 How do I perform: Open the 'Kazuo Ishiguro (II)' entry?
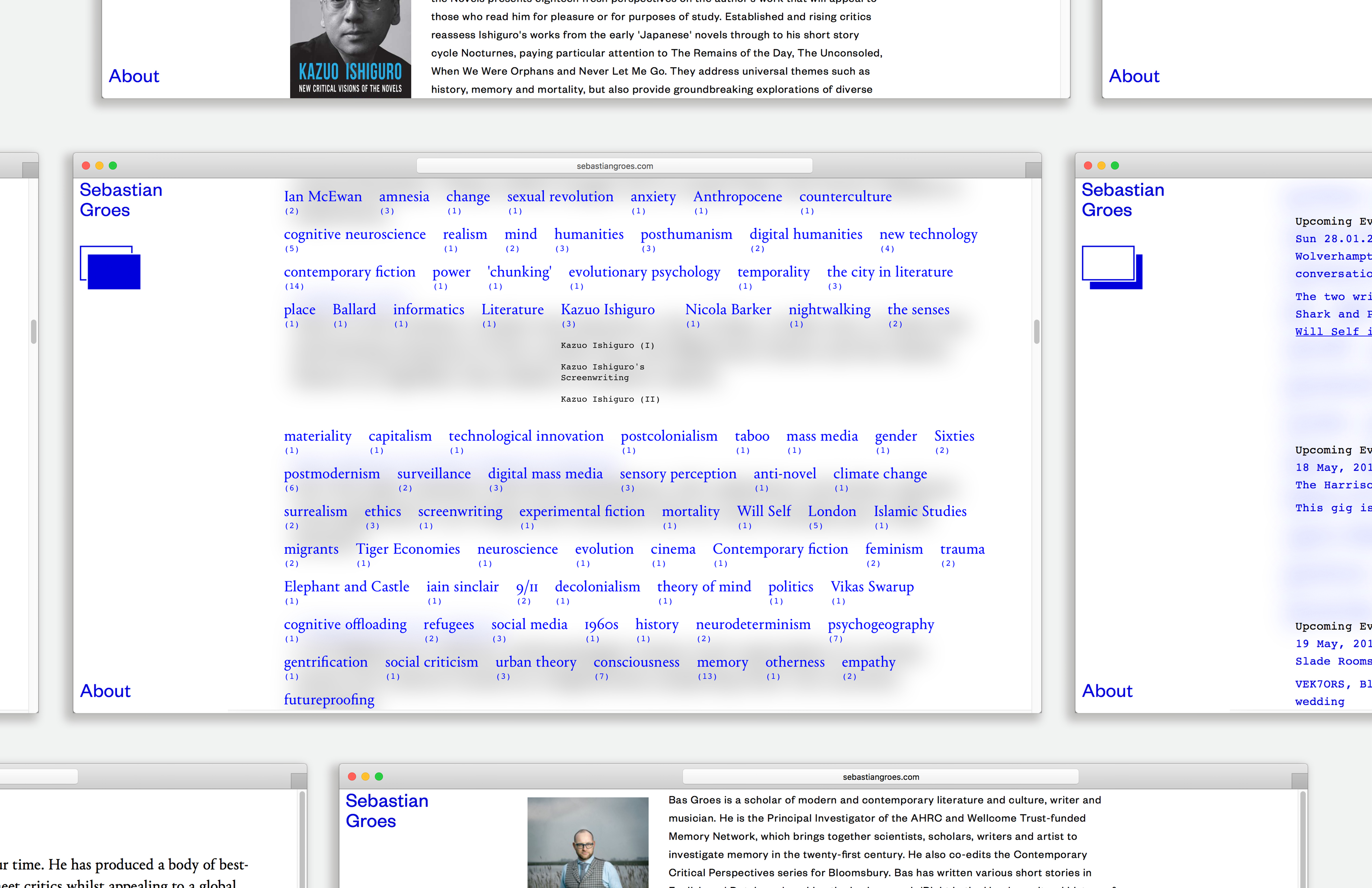click(610, 399)
